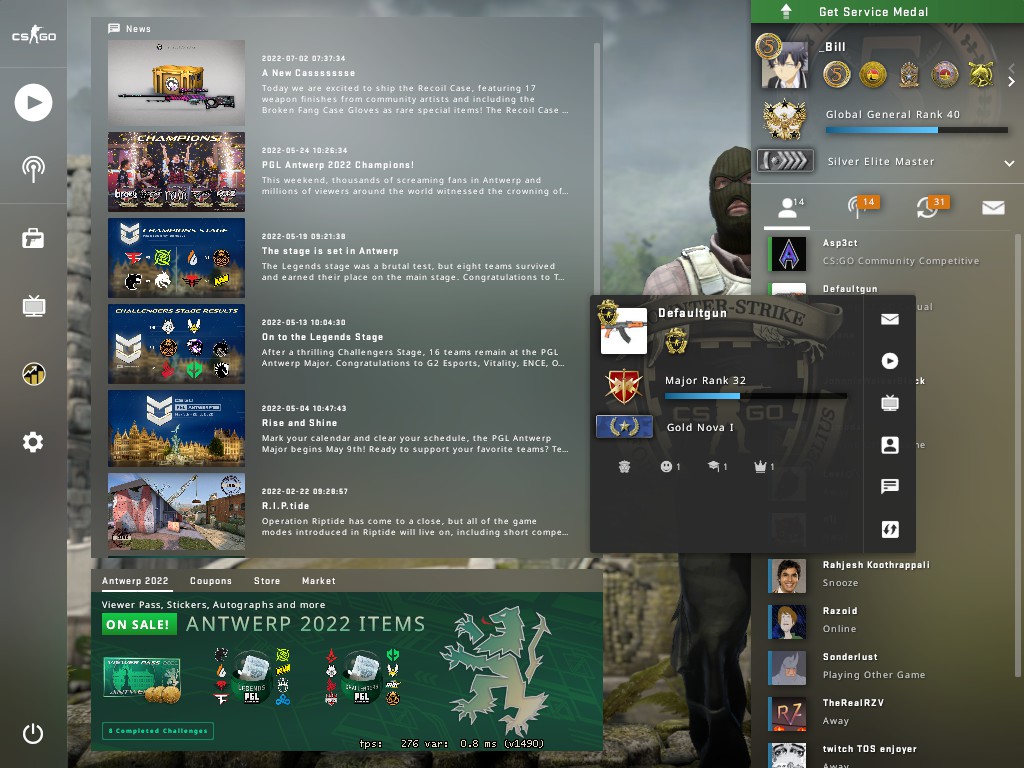Open the broadcast antenna icon in the sidebar
1024x768 pixels.
click(33, 169)
